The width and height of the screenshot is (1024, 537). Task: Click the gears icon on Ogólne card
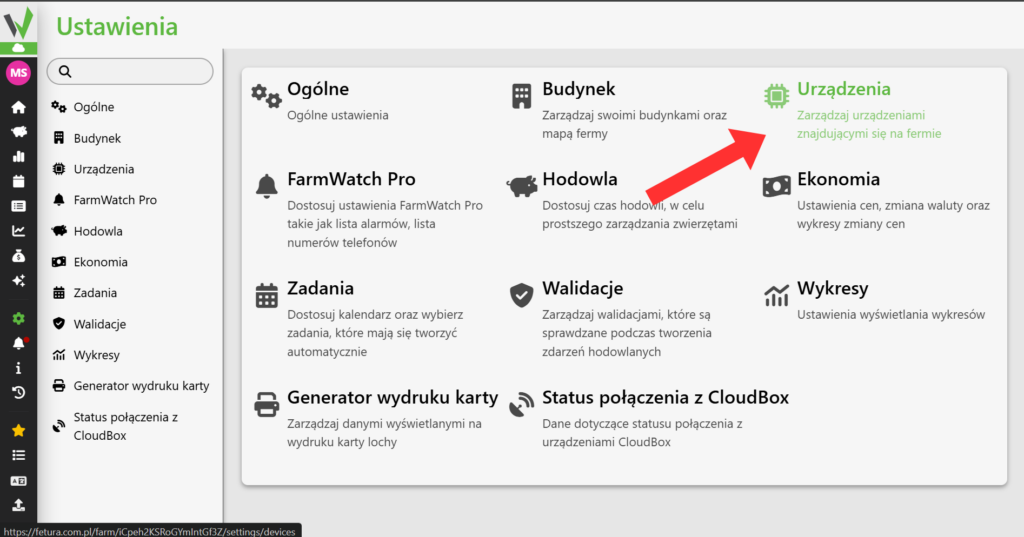[266, 96]
